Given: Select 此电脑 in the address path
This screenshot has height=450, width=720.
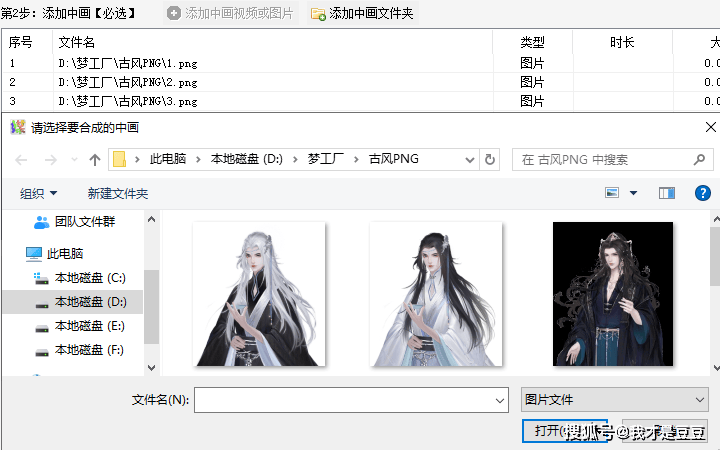Looking at the screenshot, I should (x=168, y=159).
